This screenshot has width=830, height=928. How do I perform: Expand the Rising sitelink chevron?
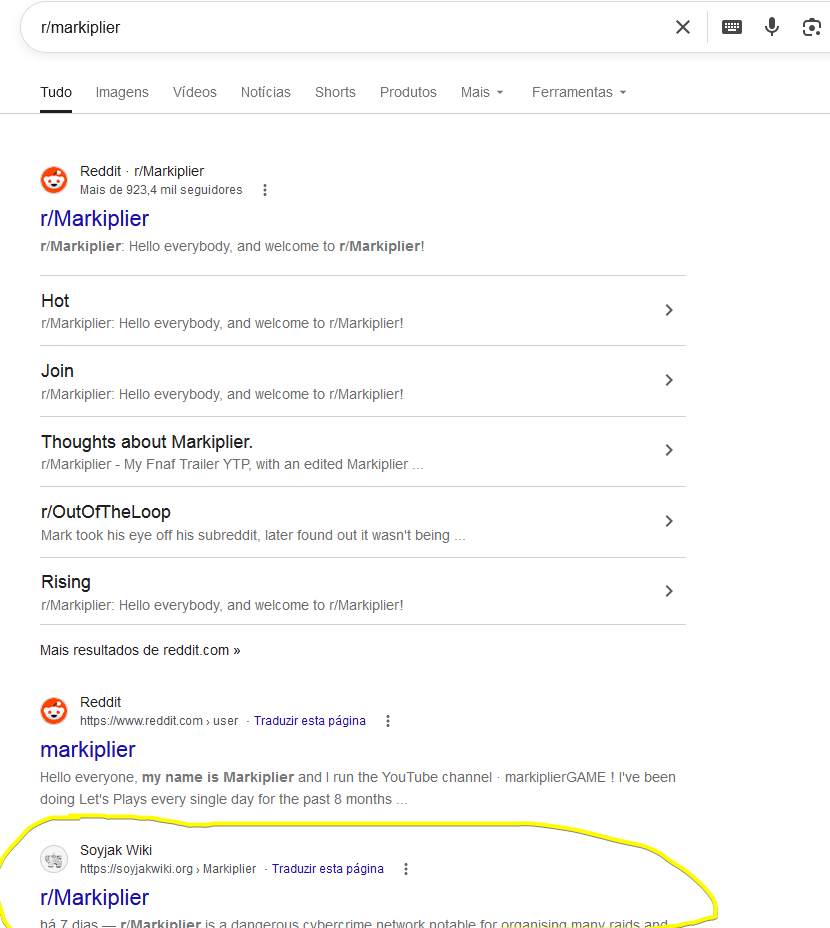point(669,591)
